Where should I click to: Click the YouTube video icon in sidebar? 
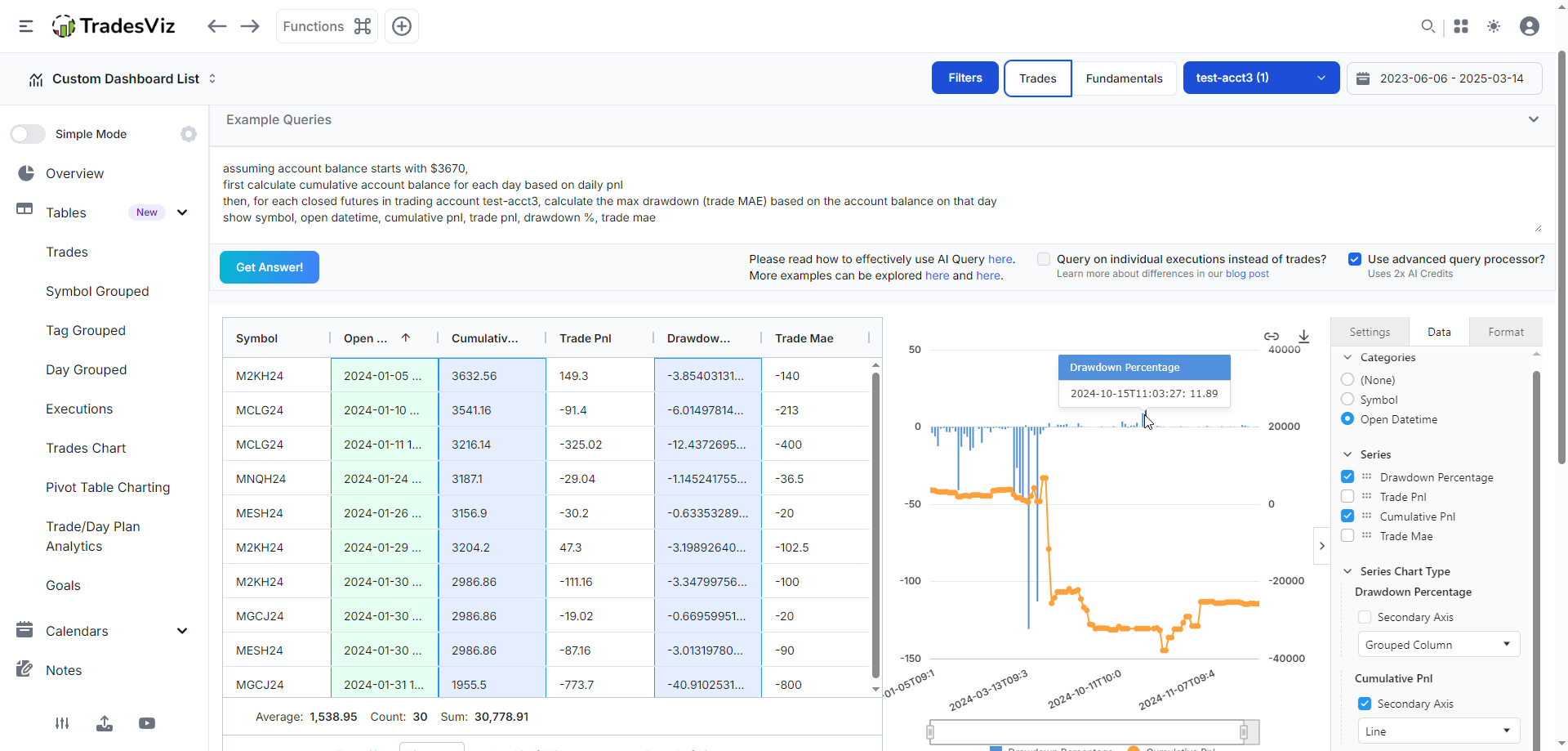point(147,723)
